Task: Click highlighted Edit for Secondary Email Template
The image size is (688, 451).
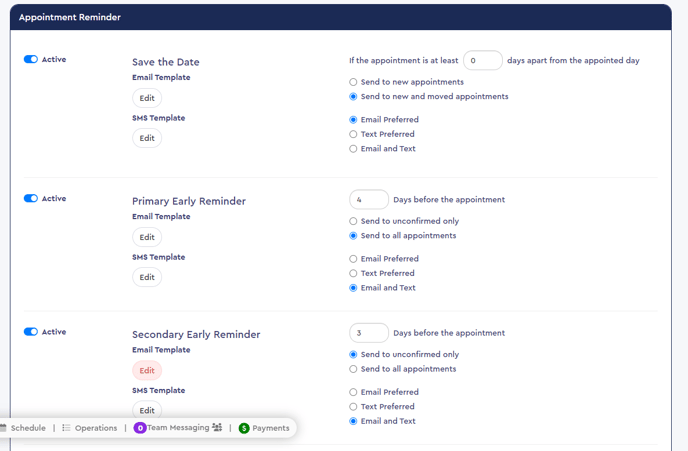Action: tap(147, 371)
